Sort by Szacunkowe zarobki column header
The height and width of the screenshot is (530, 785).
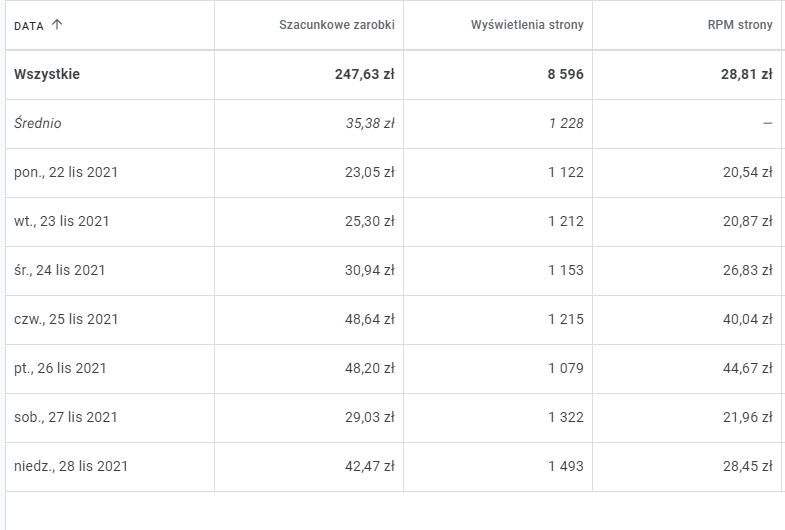(x=337, y=25)
